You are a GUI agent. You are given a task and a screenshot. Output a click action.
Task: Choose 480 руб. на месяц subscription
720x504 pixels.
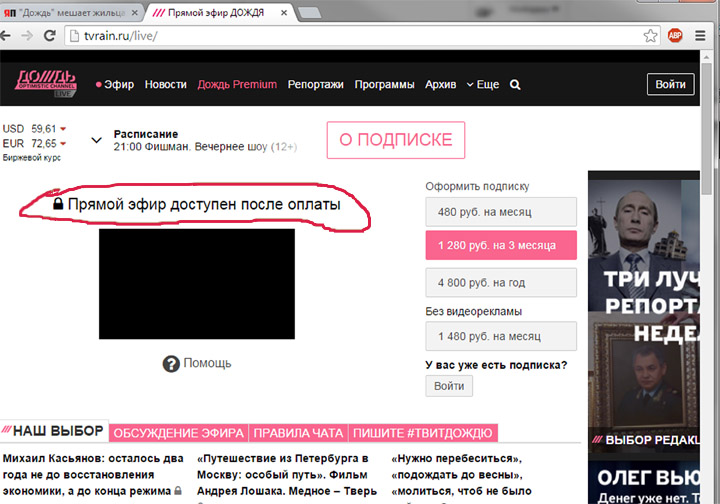[501, 212]
